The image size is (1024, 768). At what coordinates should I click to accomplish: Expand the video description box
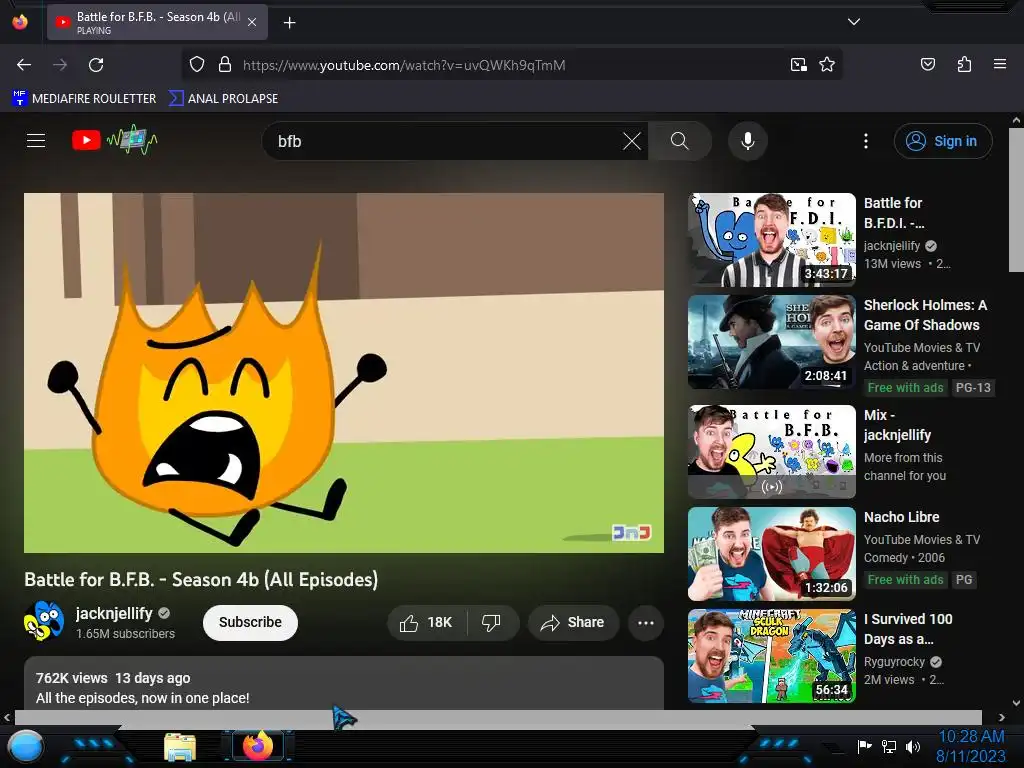344,684
